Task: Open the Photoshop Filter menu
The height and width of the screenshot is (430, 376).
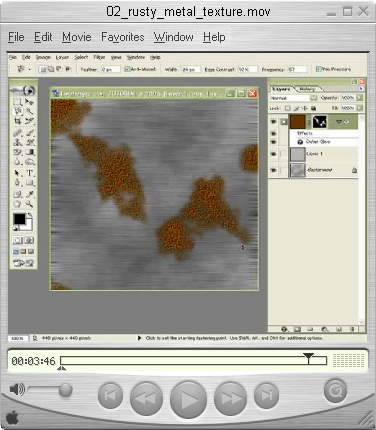Action: click(x=99, y=57)
